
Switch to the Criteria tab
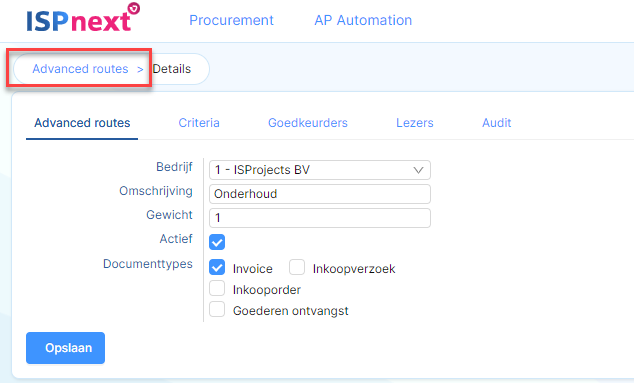[199, 123]
